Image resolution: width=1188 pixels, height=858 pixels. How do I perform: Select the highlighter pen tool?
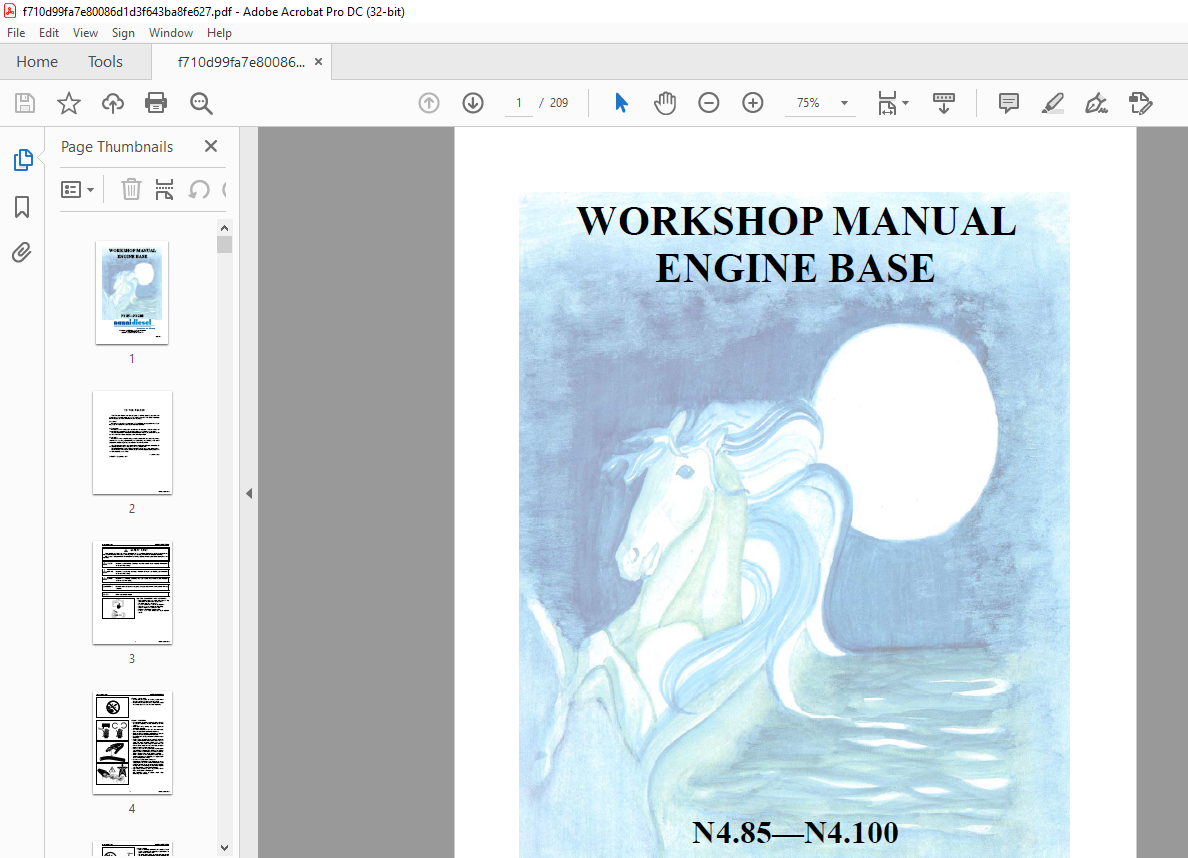(x=1052, y=103)
